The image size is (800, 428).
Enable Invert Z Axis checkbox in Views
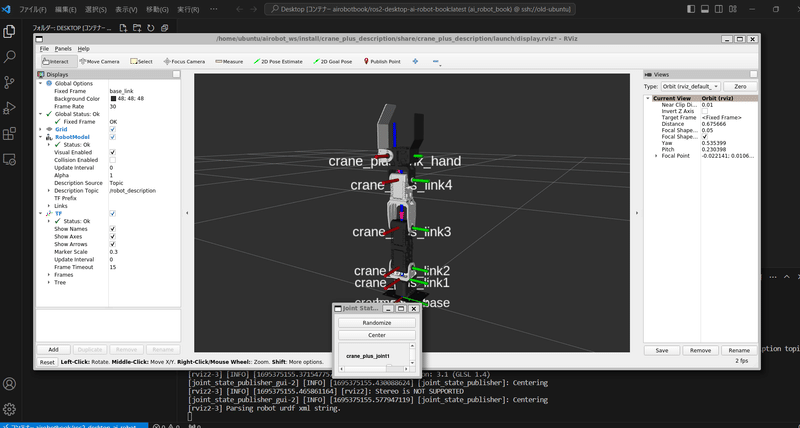(x=705, y=111)
